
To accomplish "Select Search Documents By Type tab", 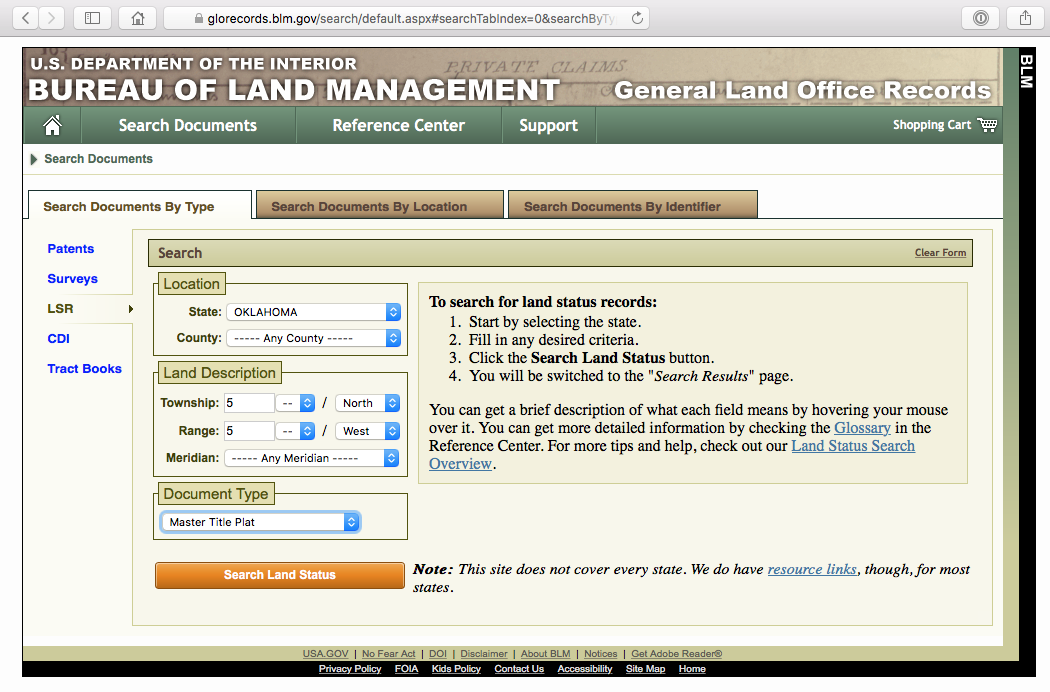I will [x=140, y=205].
